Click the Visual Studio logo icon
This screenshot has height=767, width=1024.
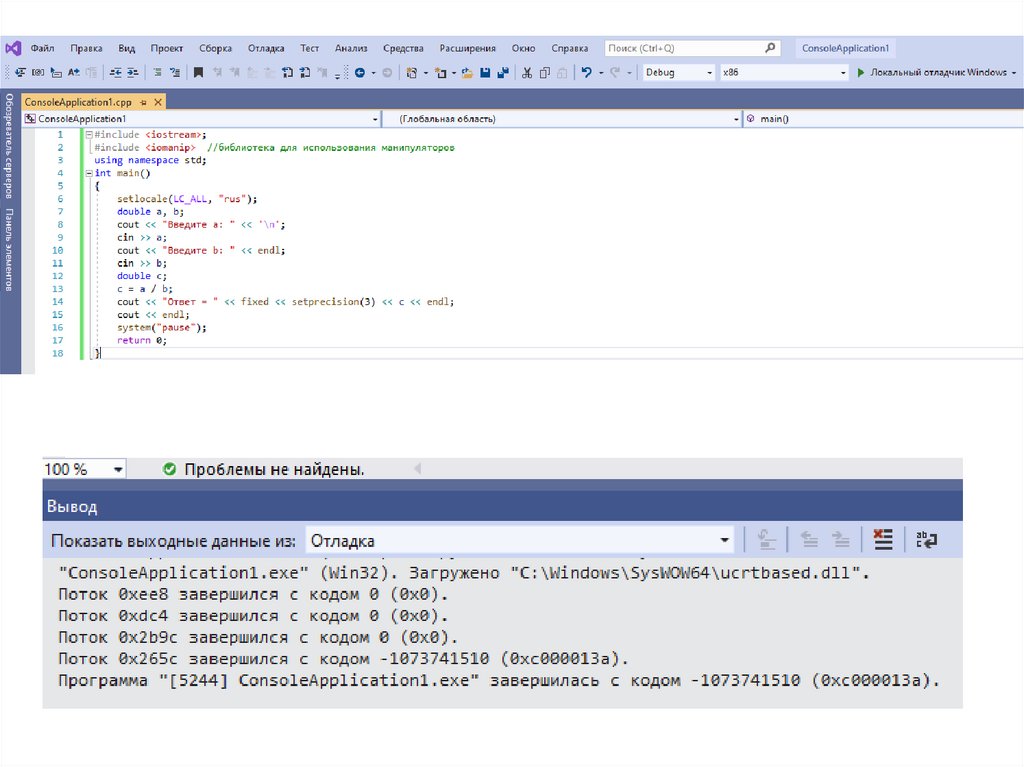(13, 48)
